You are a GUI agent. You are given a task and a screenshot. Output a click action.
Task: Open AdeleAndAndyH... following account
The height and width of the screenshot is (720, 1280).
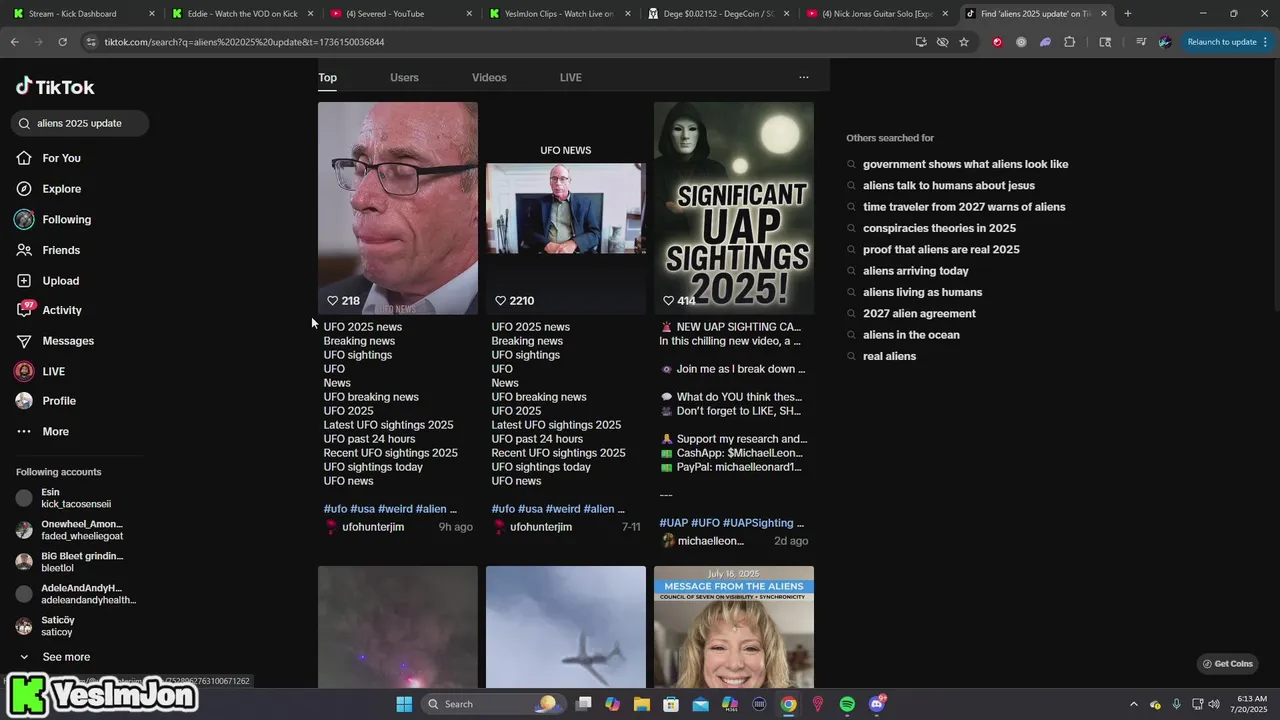tap(76, 594)
